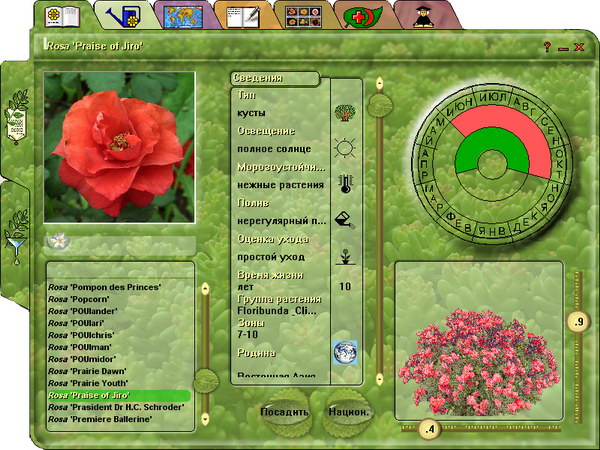Click the seedling care rating icon
This screenshot has width=600, height=450.
tap(345, 257)
